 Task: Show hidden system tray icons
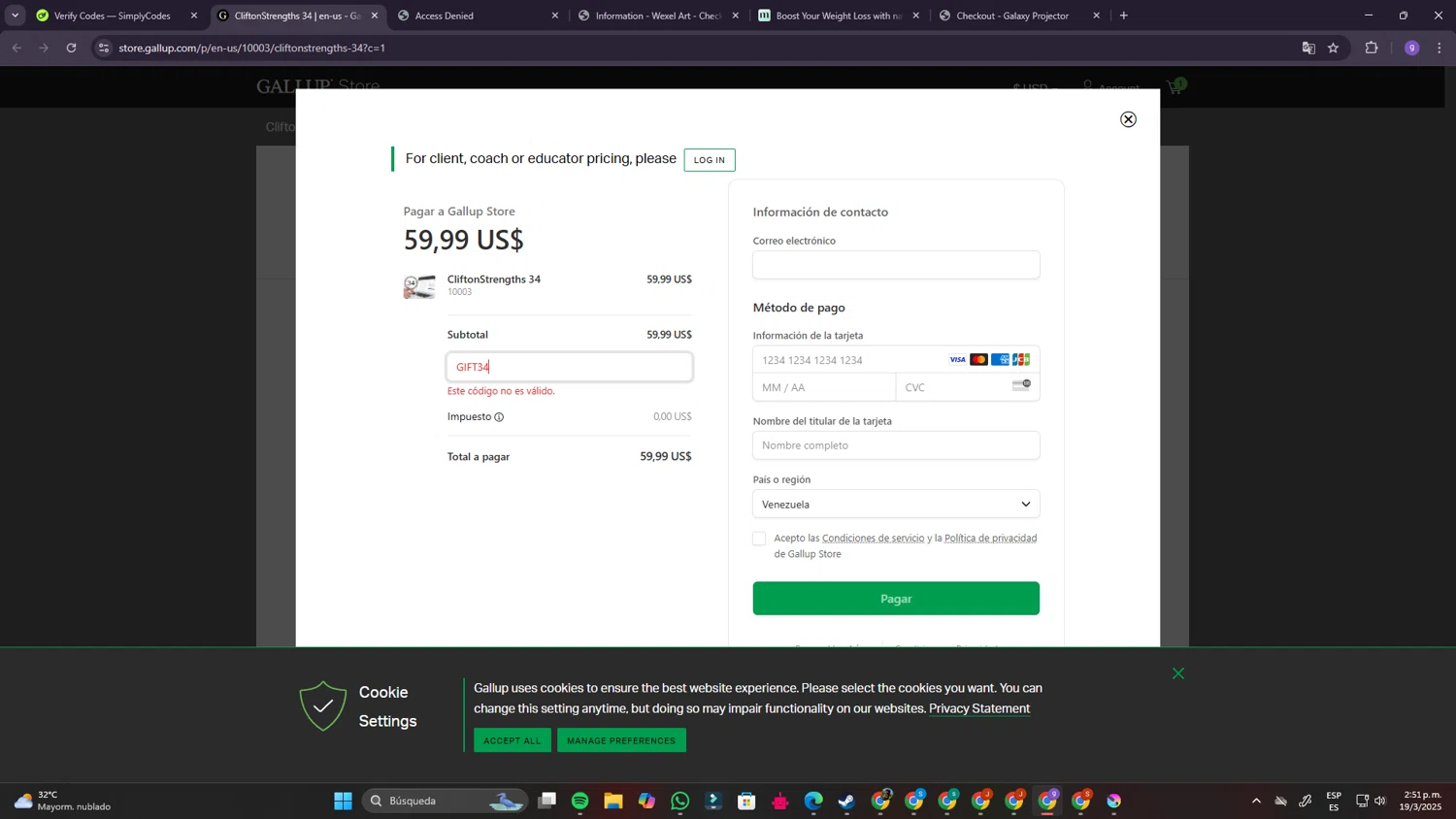pyautogui.click(x=1256, y=801)
